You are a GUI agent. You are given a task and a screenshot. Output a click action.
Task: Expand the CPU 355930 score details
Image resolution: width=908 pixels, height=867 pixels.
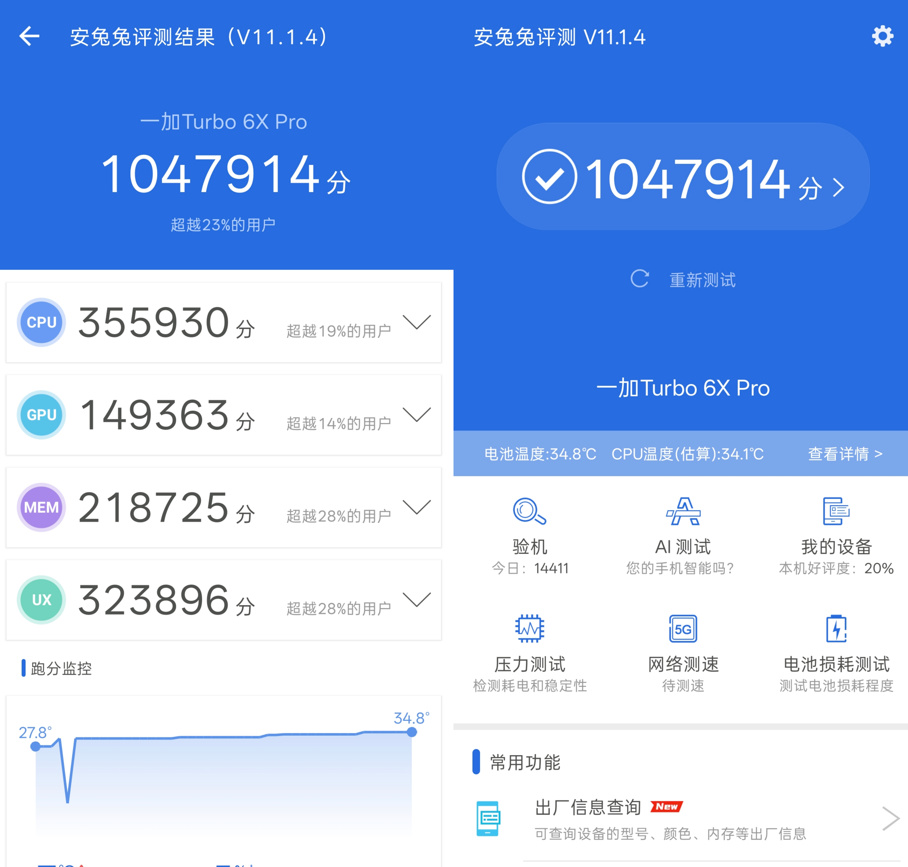[417, 322]
